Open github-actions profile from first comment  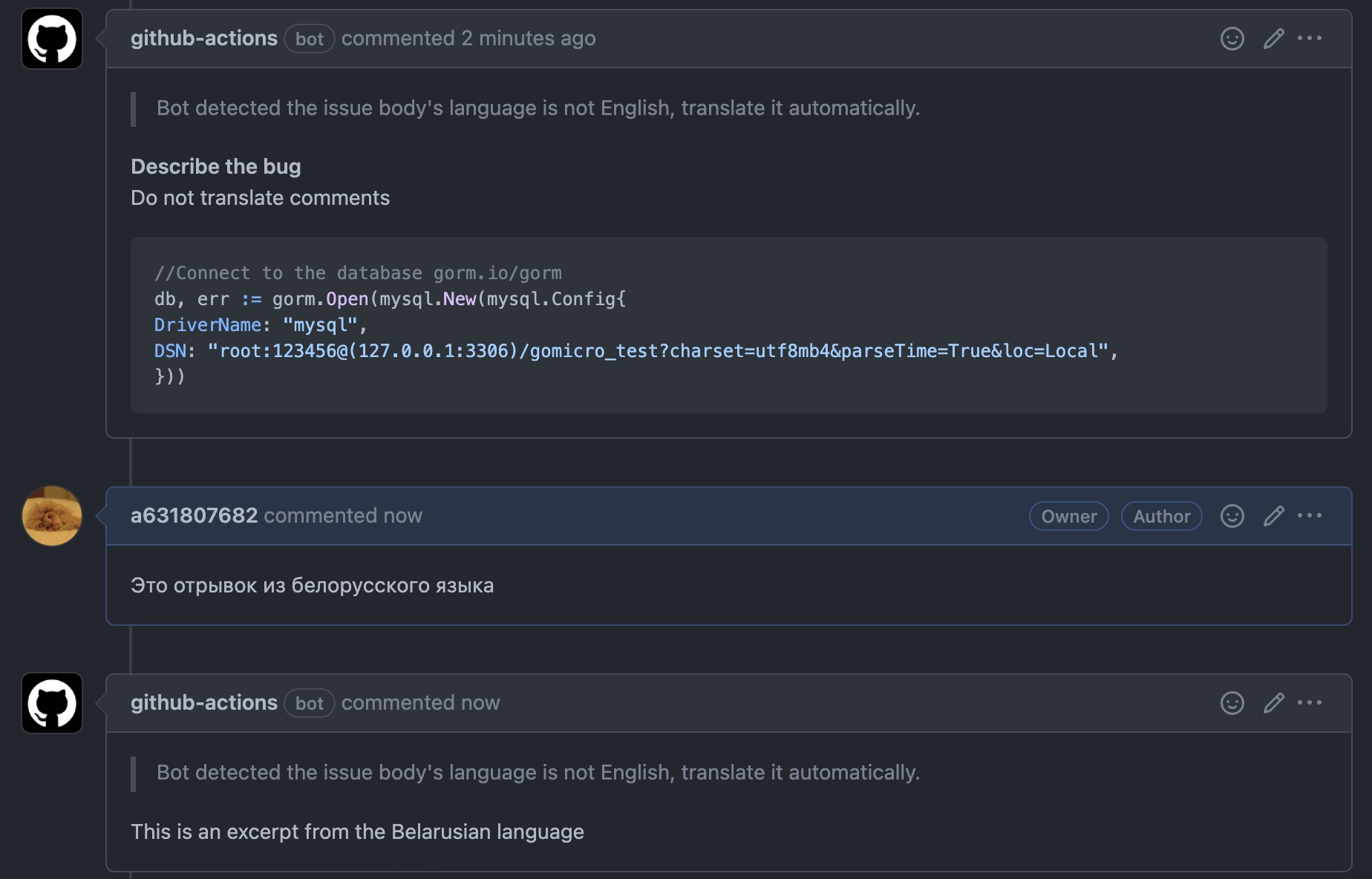pyautogui.click(x=203, y=39)
